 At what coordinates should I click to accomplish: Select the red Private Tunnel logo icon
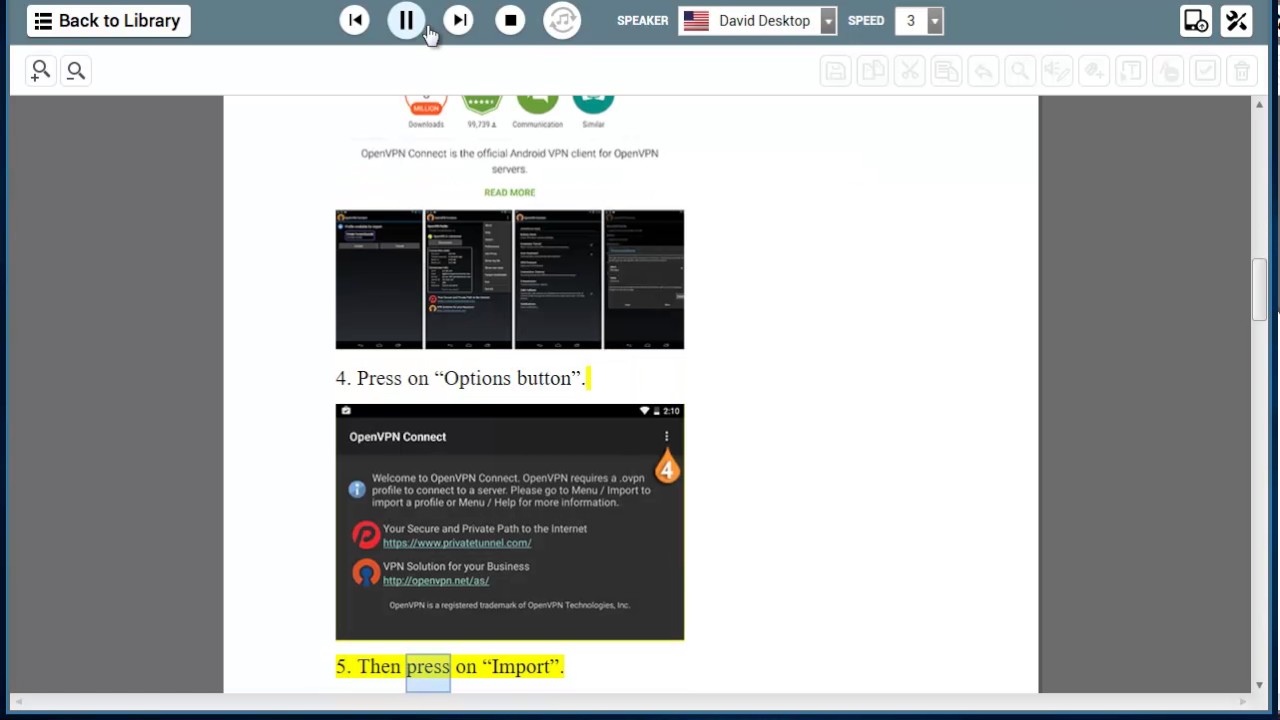[366, 535]
